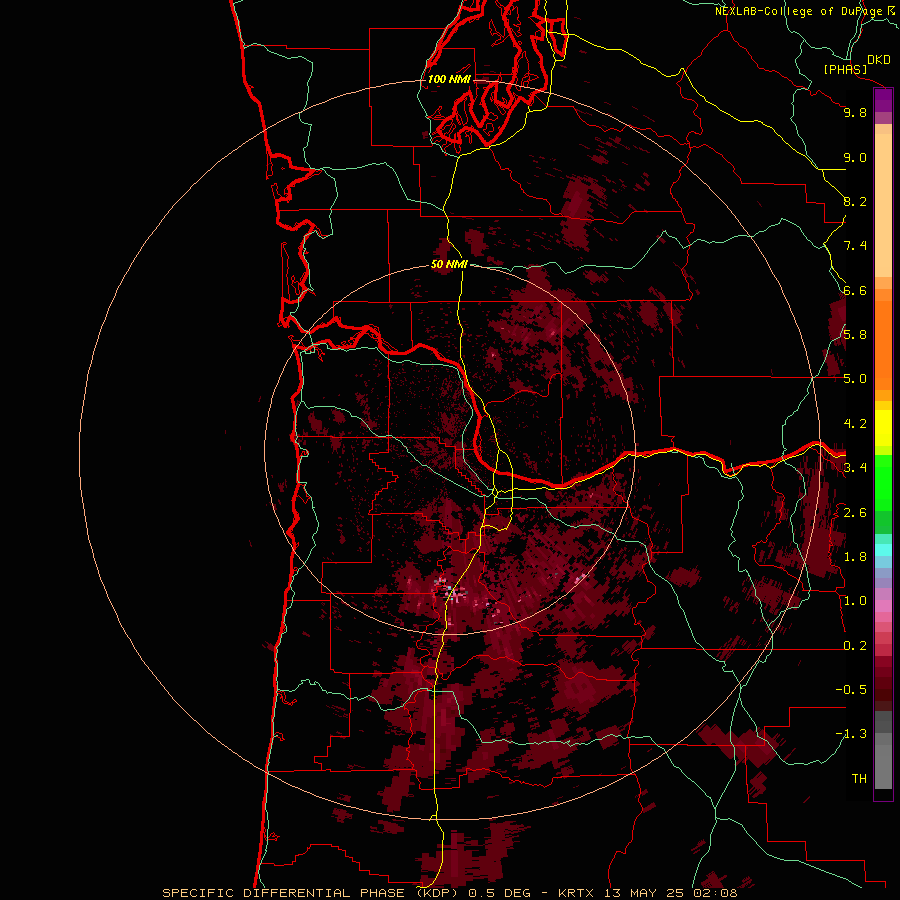Click the DKD unit label above the scale

tap(879, 59)
